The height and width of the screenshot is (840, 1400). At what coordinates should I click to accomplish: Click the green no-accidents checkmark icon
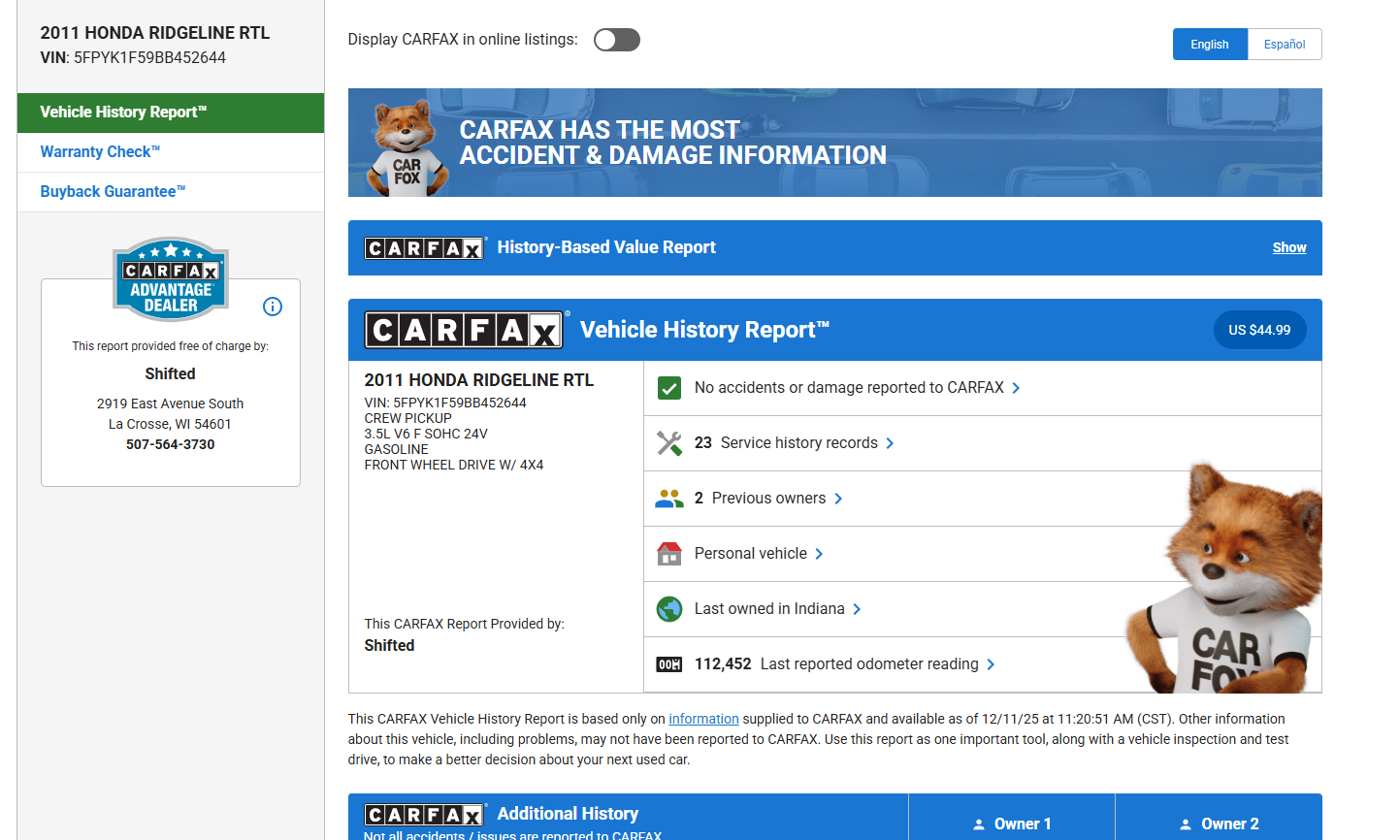(669, 388)
